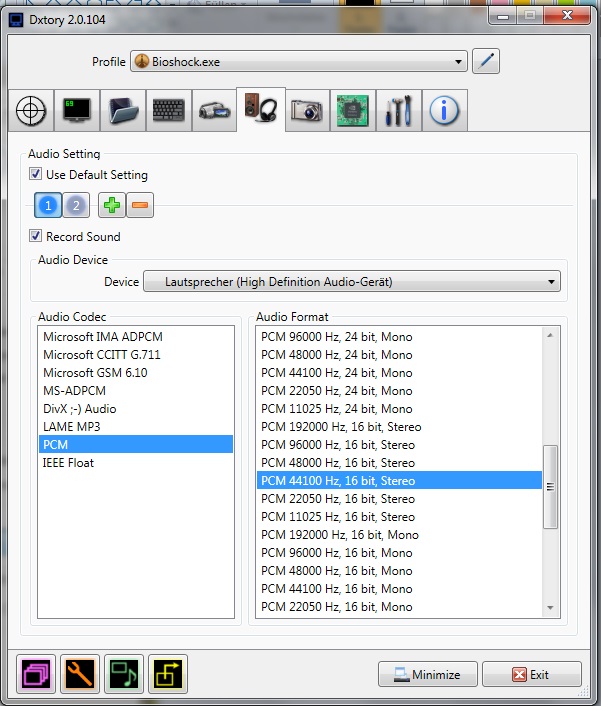Choose PCM 22050 Hz, 16 bit, Mono
The width and height of the screenshot is (601, 706).
tap(399, 607)
